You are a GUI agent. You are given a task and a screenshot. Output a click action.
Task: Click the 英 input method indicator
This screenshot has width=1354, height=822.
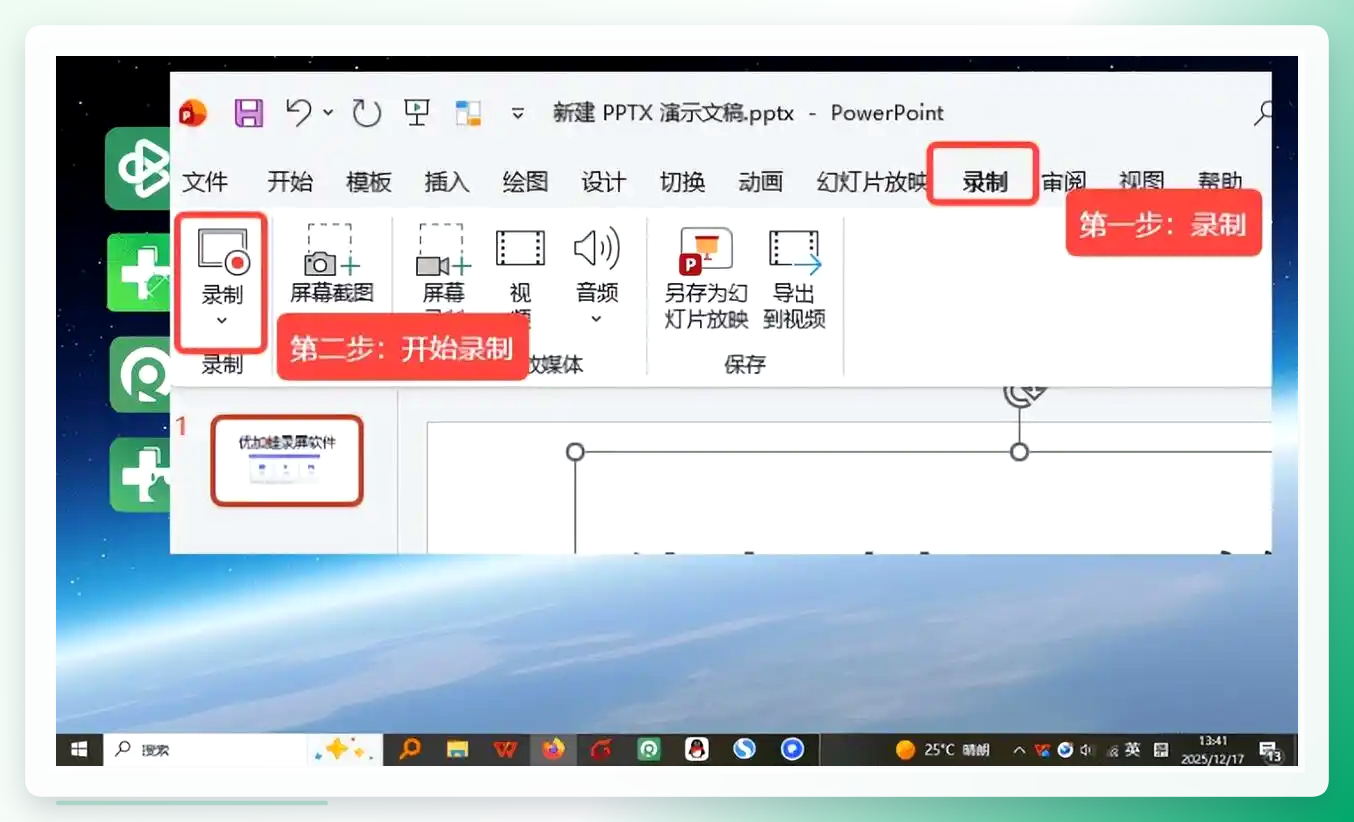click(x=1133, y=749)
